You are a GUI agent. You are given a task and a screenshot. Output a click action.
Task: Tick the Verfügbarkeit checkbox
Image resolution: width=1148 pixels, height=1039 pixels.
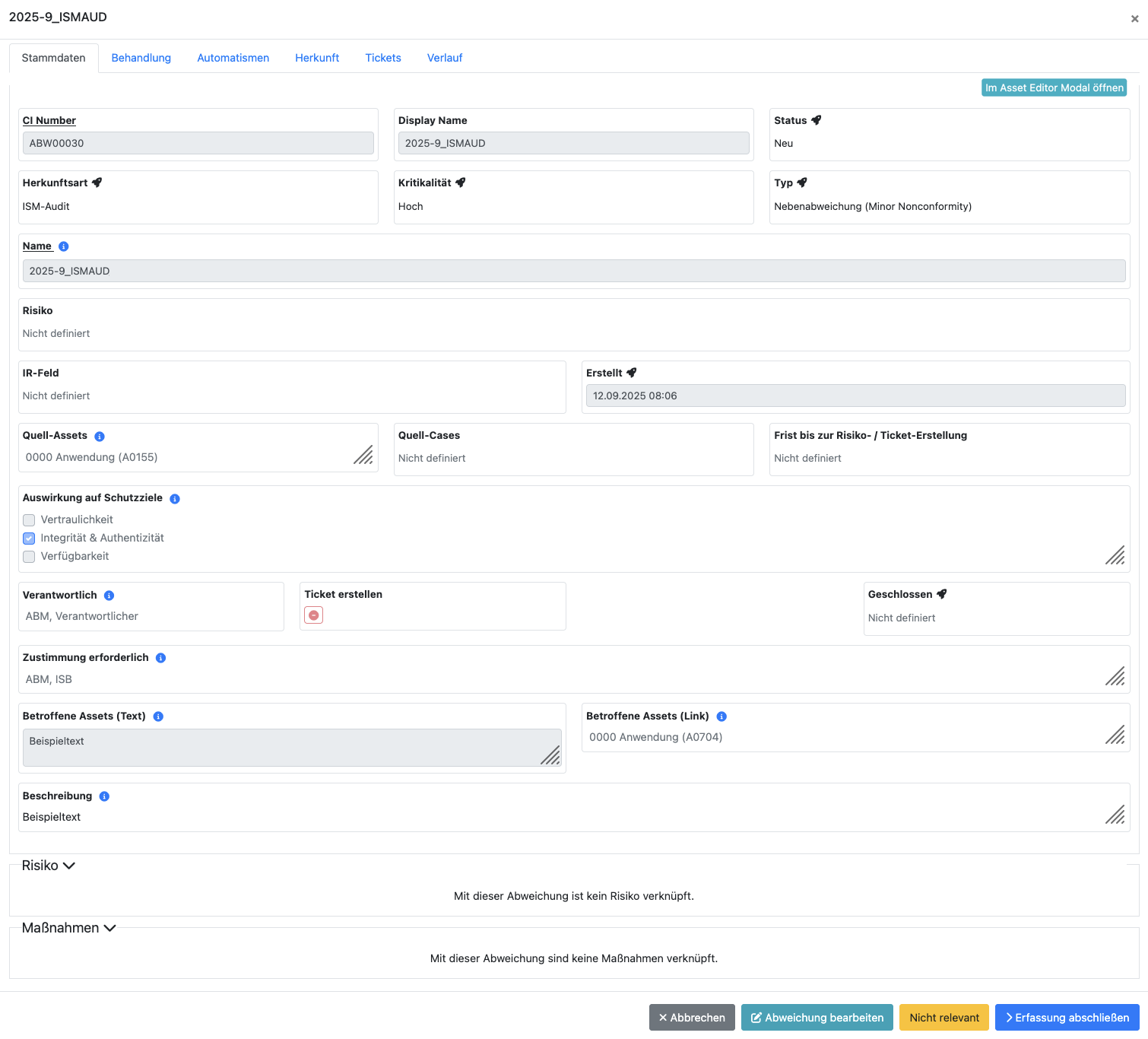coord(29,557)
